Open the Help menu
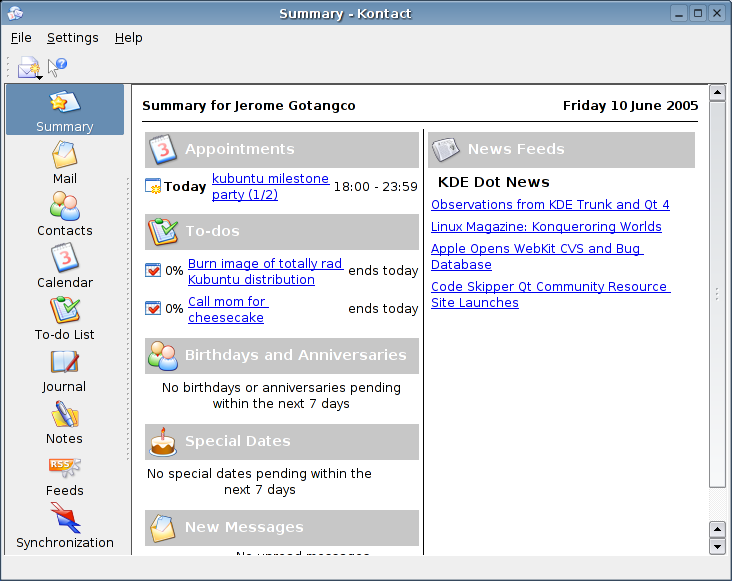The height and width of the screenshot is (581, 732). point(128,38)
